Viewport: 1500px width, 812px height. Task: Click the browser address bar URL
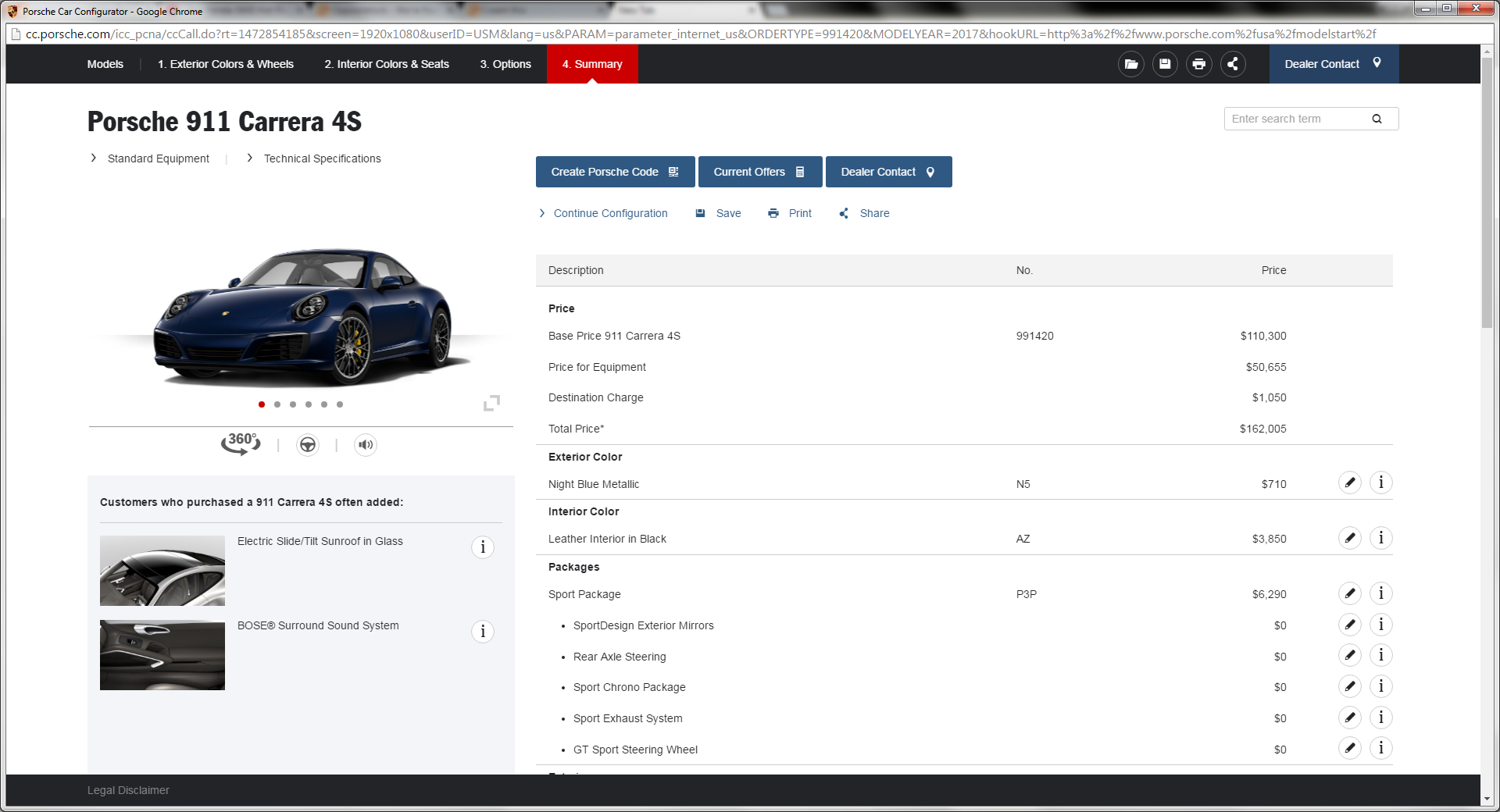click(x=700, y=34)
